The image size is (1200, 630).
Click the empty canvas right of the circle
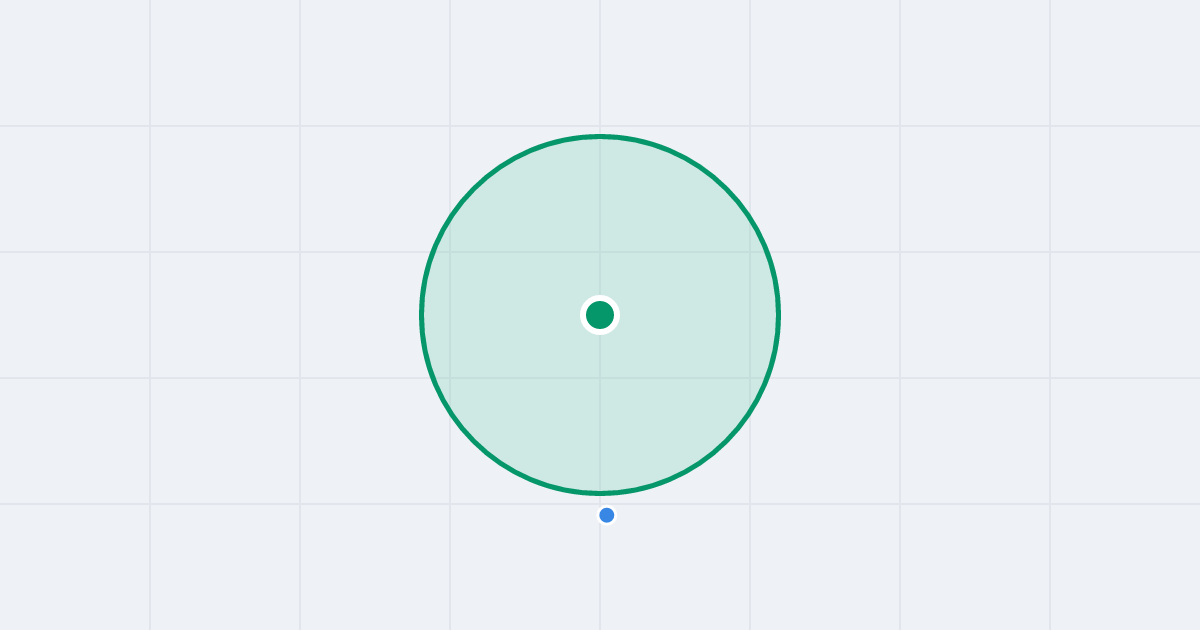click(975, 315)
